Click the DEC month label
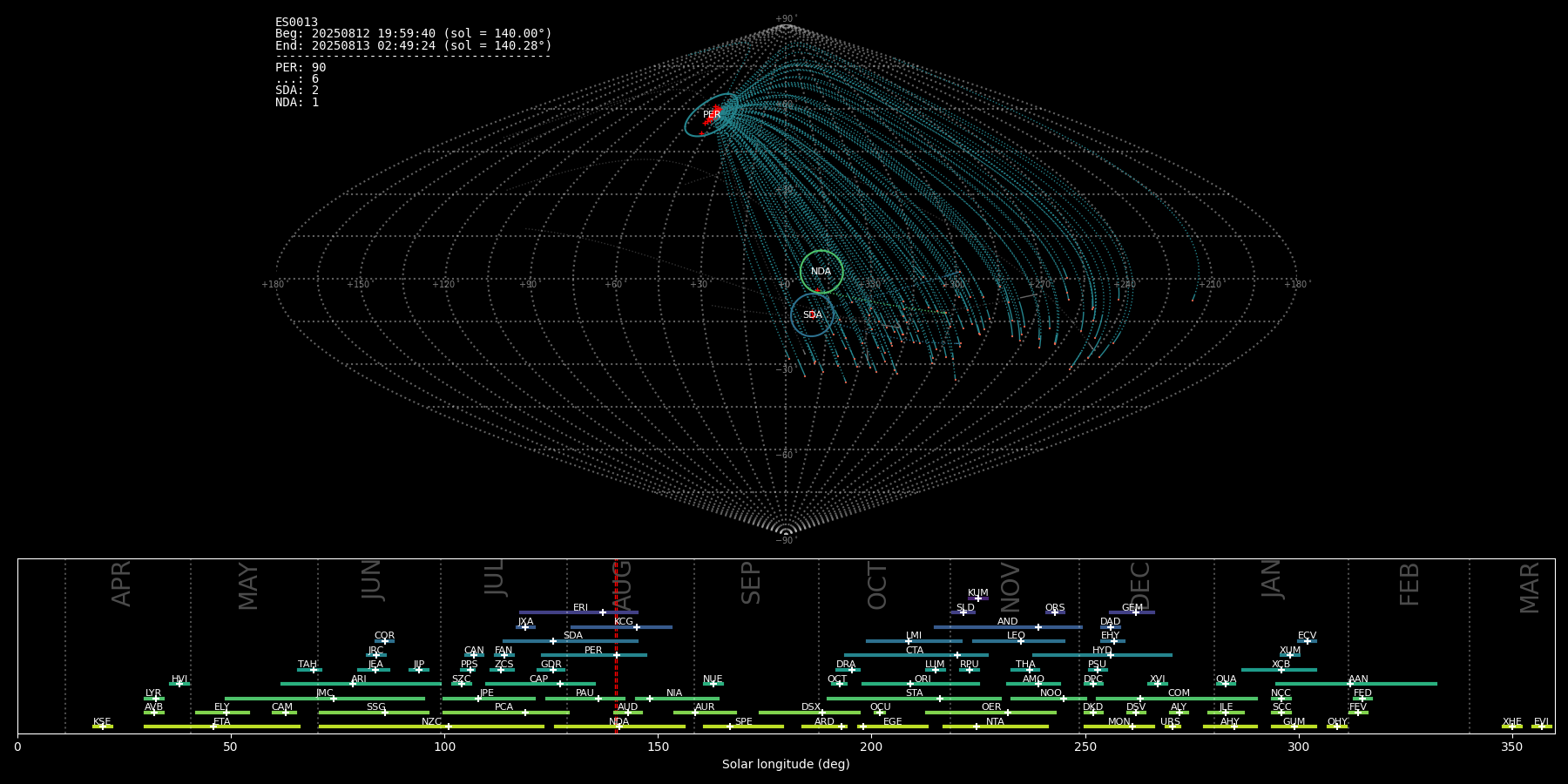 tap(1140, 585)
